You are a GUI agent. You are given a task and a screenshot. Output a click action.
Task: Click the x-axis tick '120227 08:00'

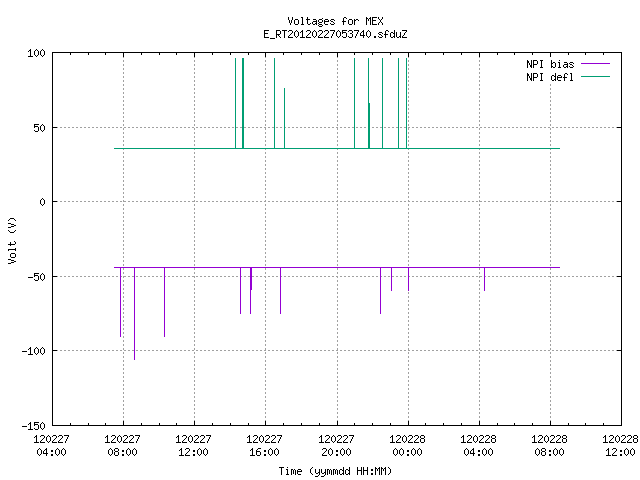[x=122, y=446]
